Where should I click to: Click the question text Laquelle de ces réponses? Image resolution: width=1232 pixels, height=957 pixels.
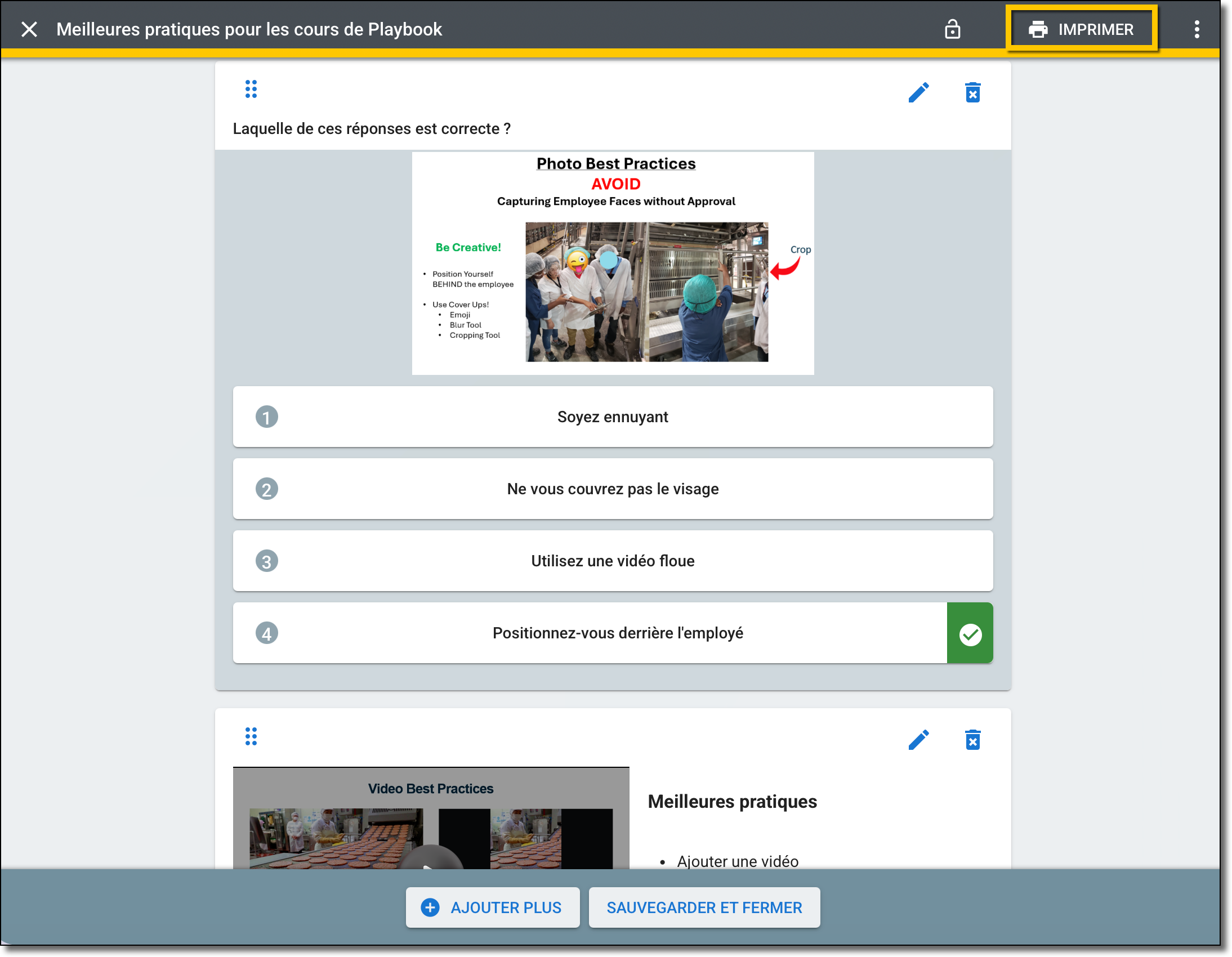[372, 129]
